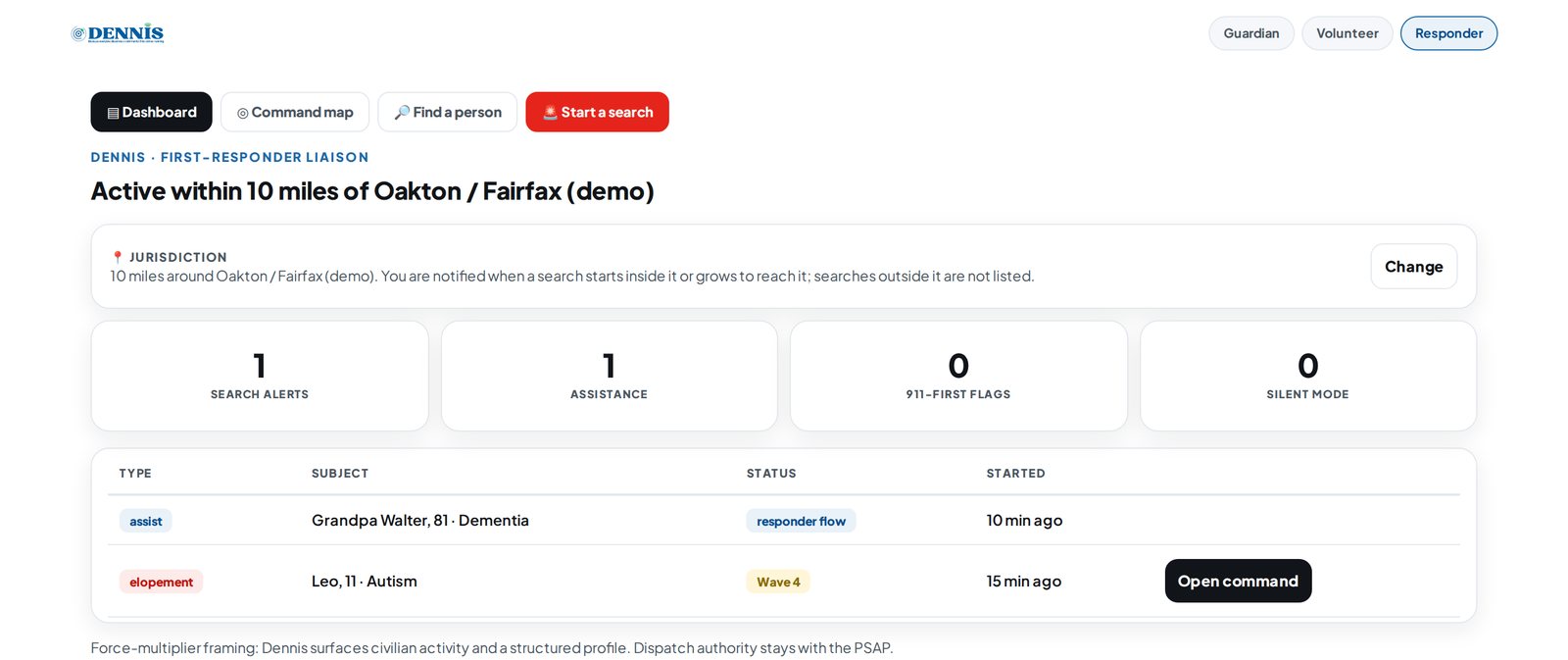Image resolution: width=1568 pixels, height=660 pixels.
Task: Open the Dashboard tab
Action: [152, 112]
